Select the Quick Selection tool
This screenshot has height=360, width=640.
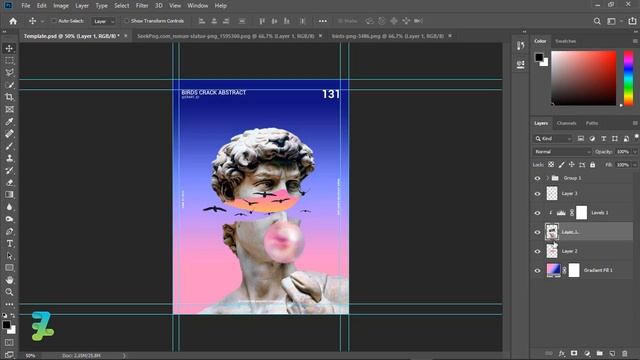coord(9,85)
